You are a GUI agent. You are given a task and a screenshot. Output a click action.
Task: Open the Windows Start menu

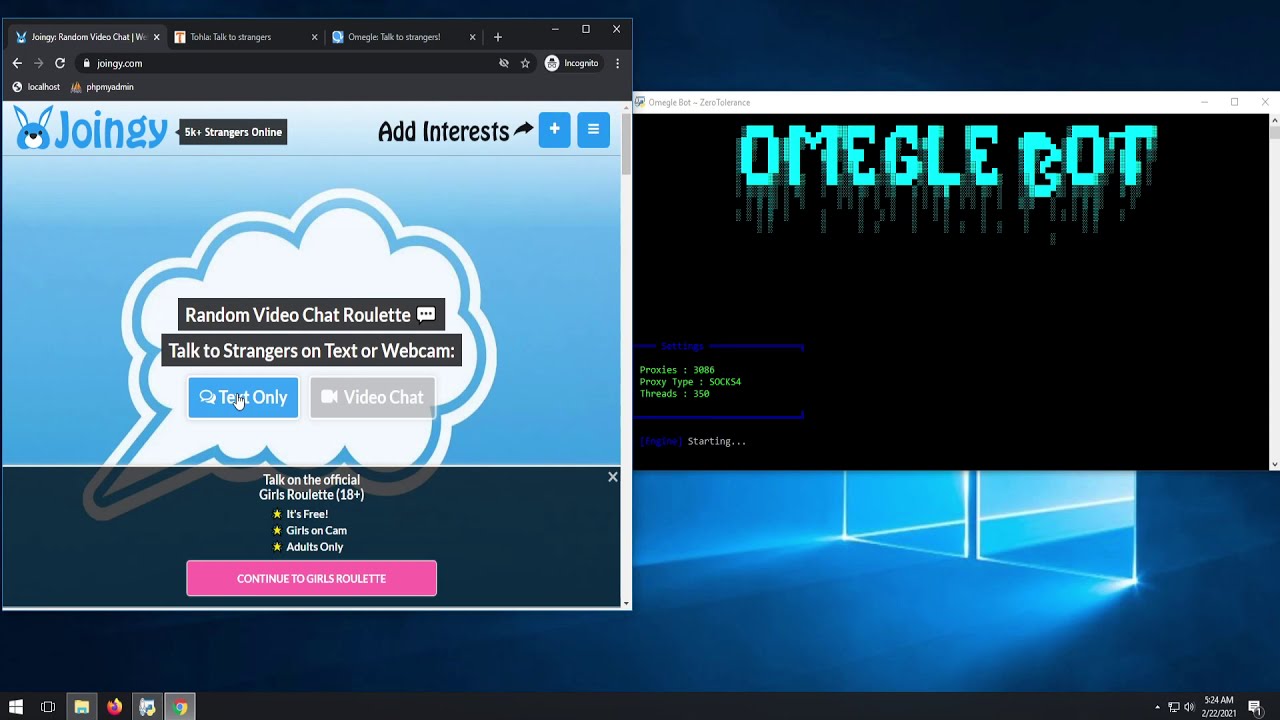(15, 707)
